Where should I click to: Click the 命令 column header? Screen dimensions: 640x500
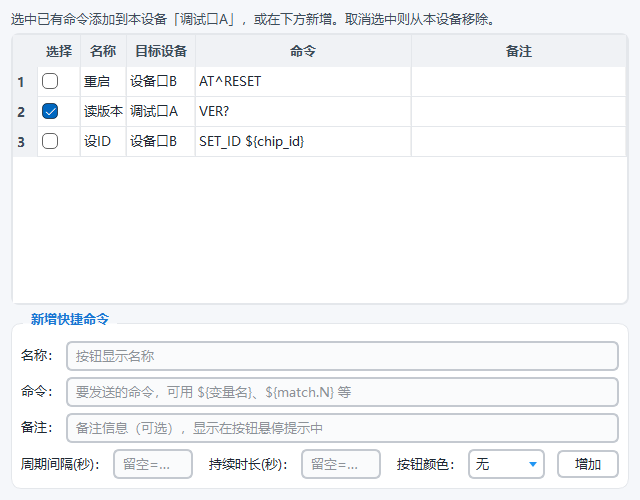tap(303, 51)
